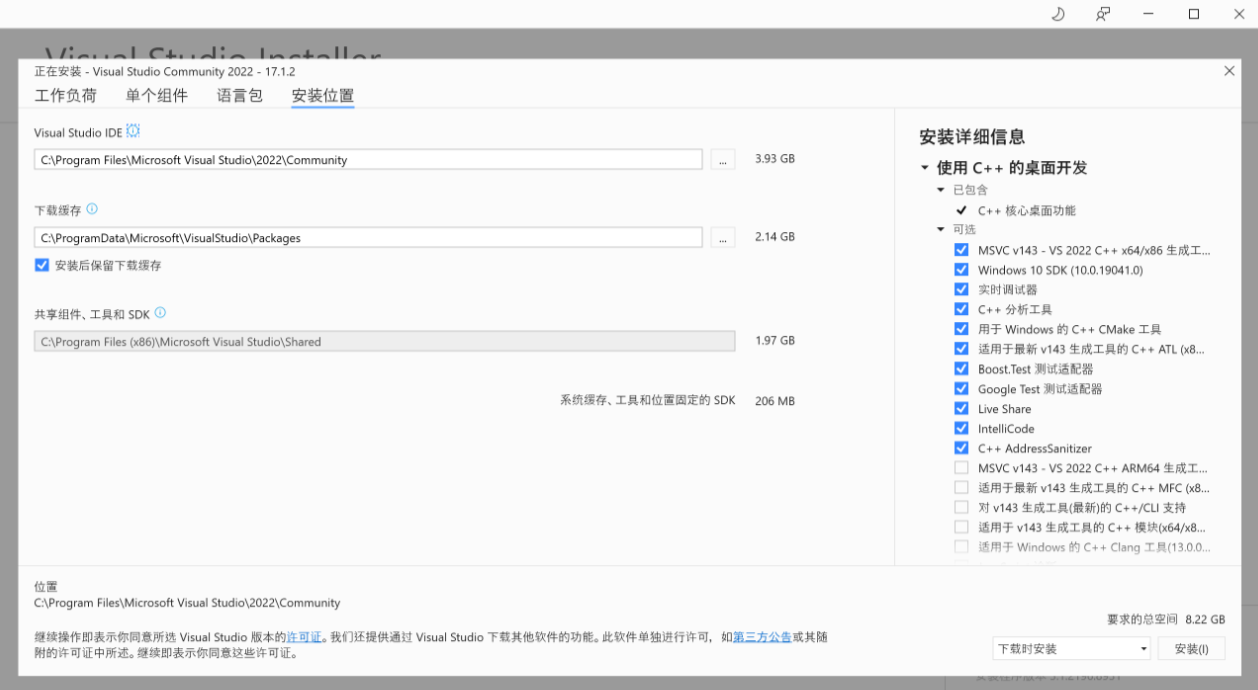Open the 下载时安装 dropdown

(1072, 649)
